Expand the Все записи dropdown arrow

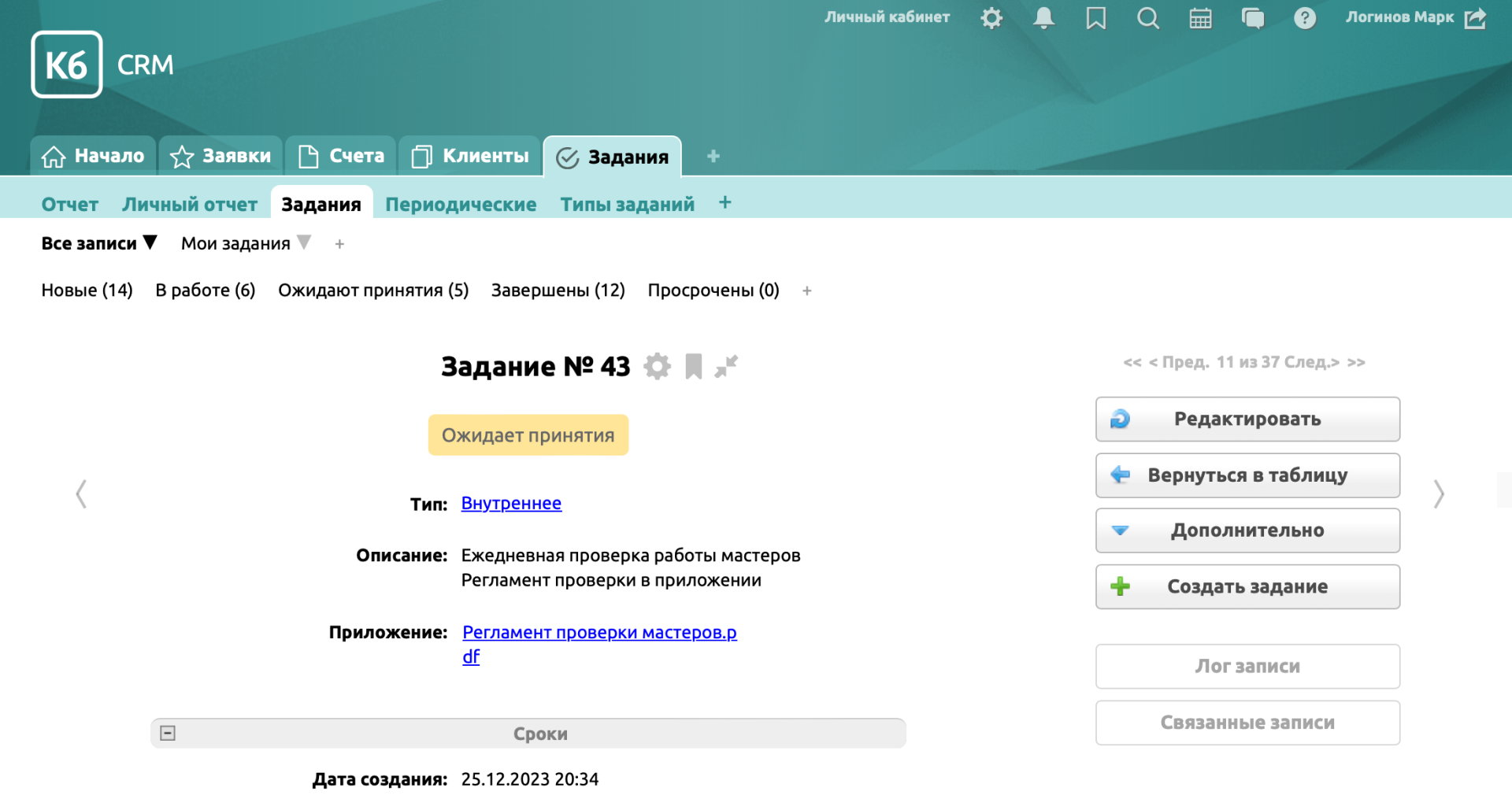click(x=150, y=243)
